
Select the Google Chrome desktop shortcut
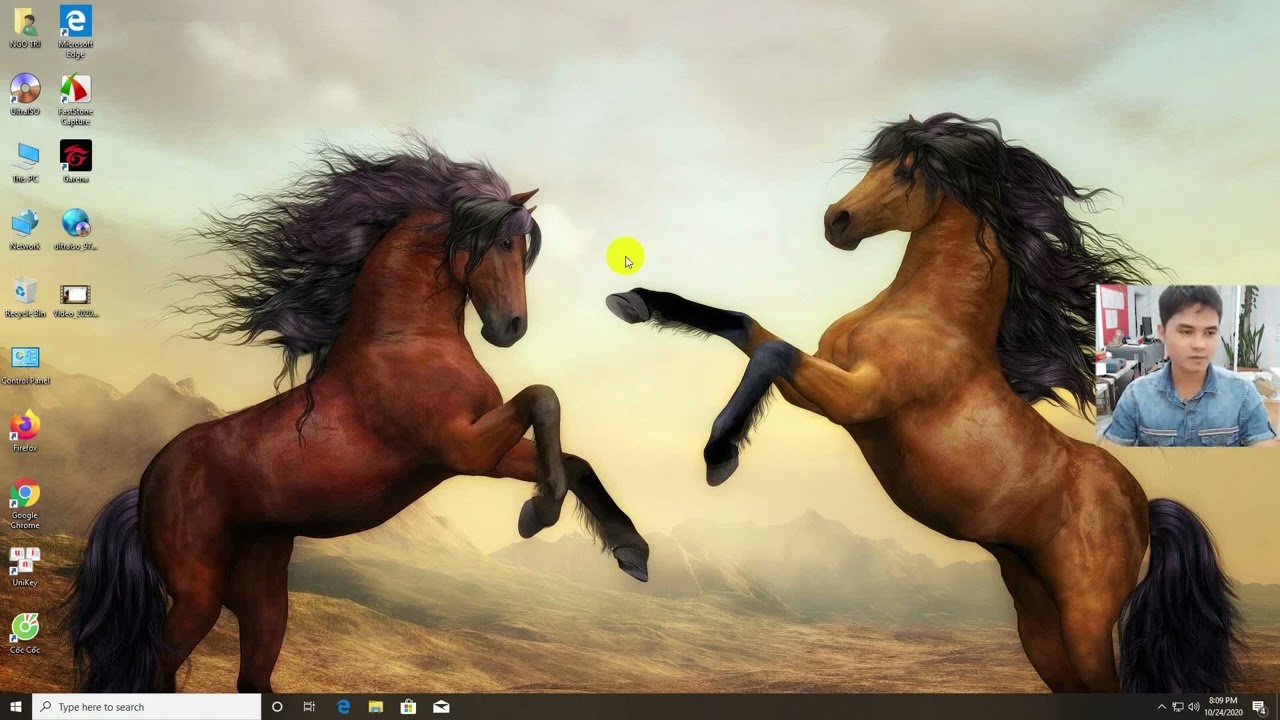coord(25,505)
